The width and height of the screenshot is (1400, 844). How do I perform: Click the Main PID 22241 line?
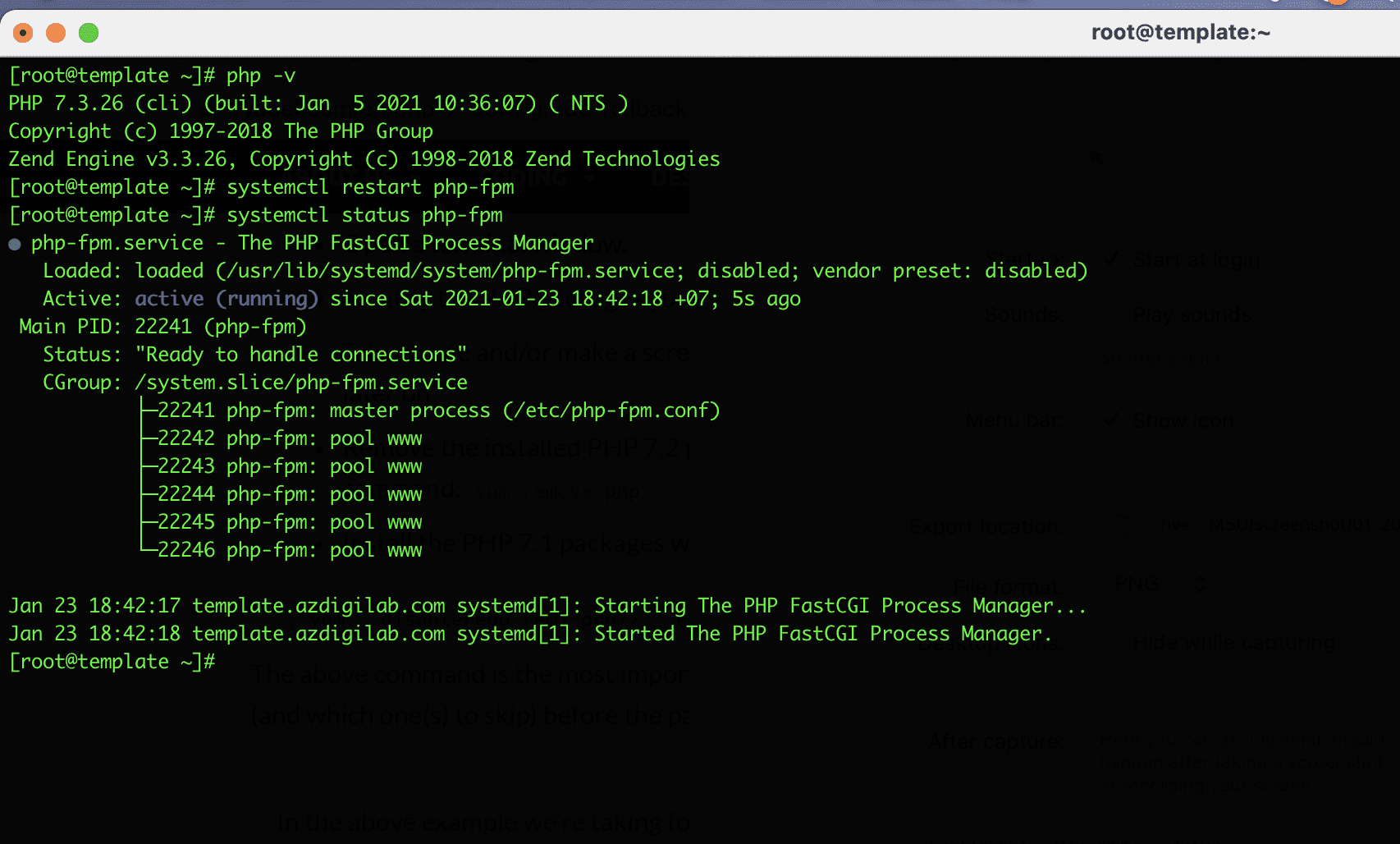point(162,327)
